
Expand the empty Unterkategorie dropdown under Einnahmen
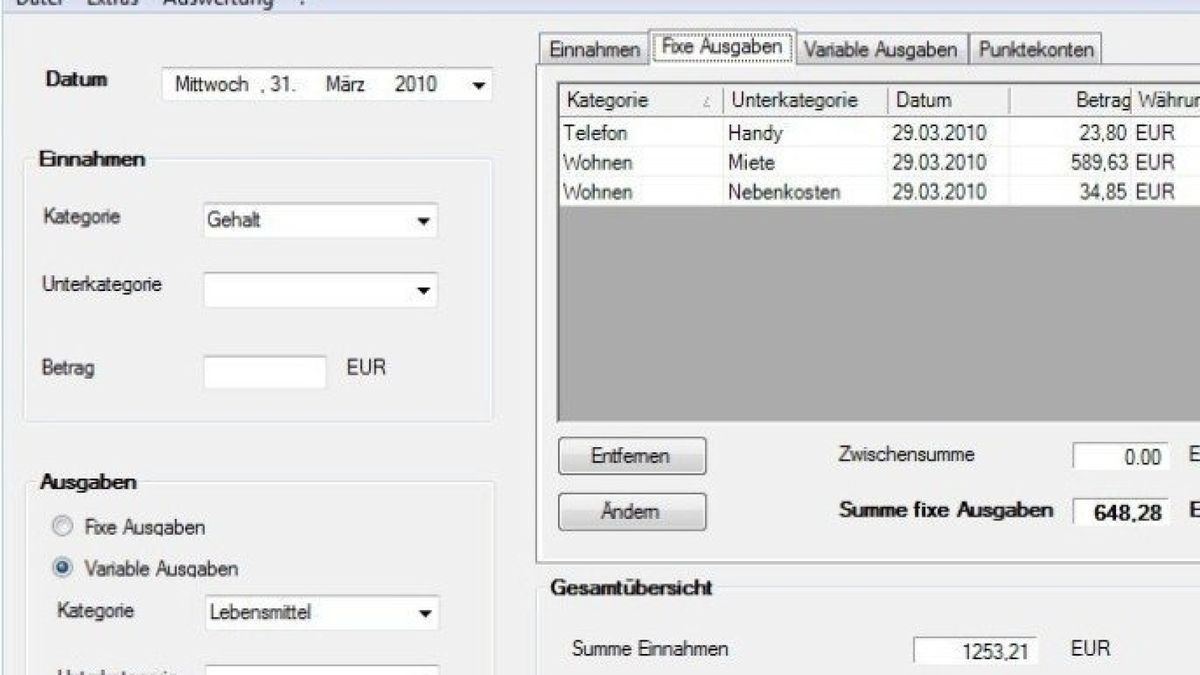pos(425,290)
